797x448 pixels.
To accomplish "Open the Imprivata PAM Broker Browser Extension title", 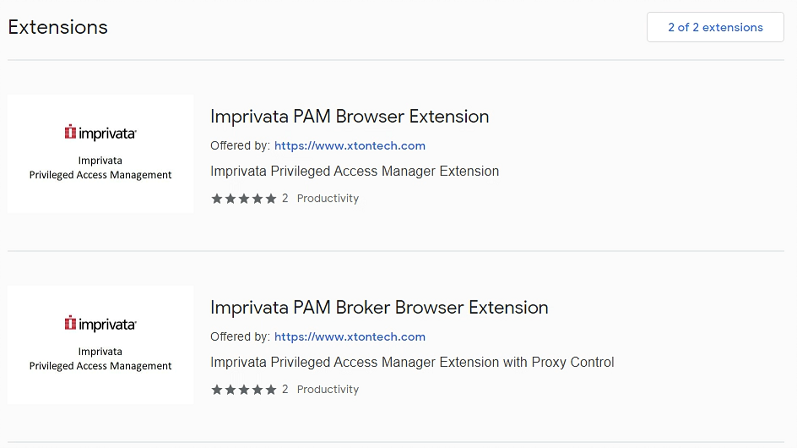I will point(379,307).
